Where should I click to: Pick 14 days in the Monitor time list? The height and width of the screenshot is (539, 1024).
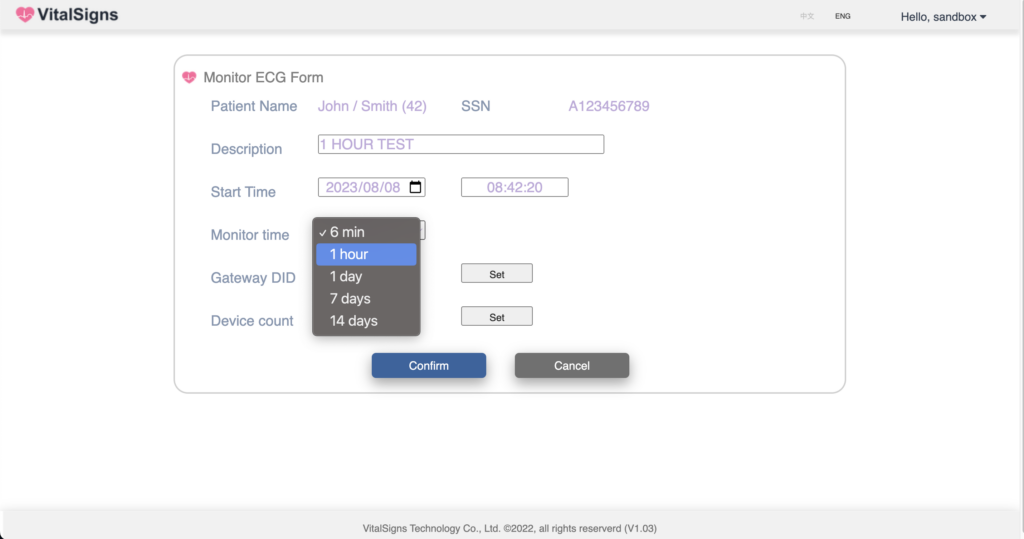366,321
